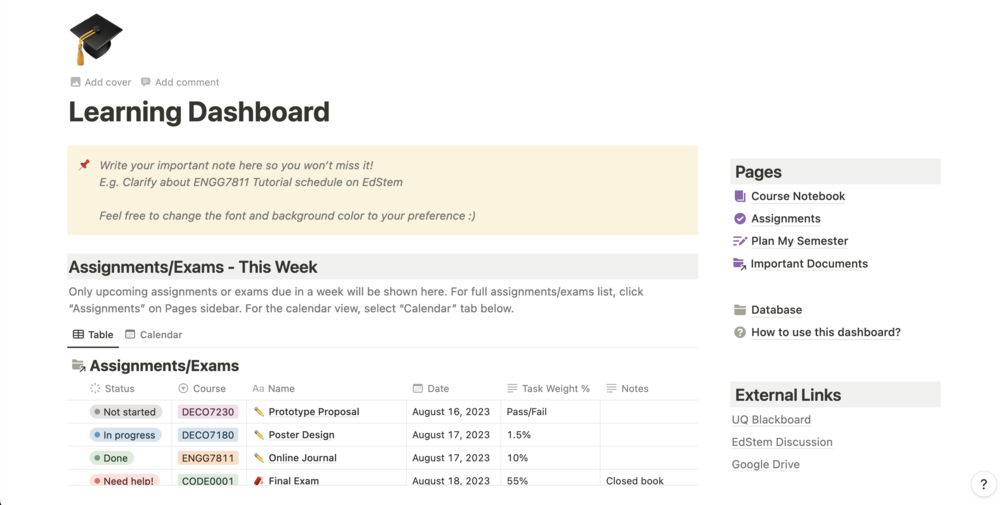Change the In progress status tag
1005x505 pixels.
pyautogui.click(x=125, y=435)
